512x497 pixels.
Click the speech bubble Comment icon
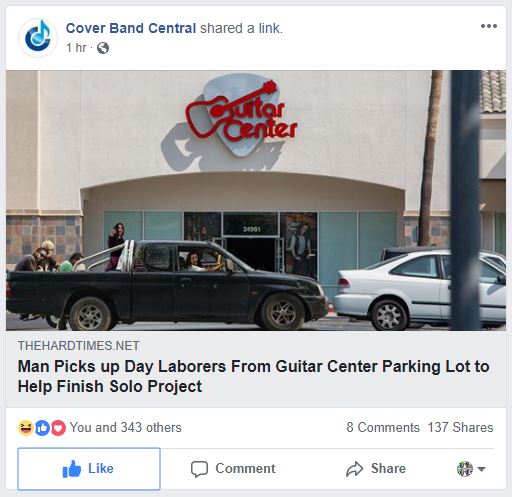click(199, 469)
